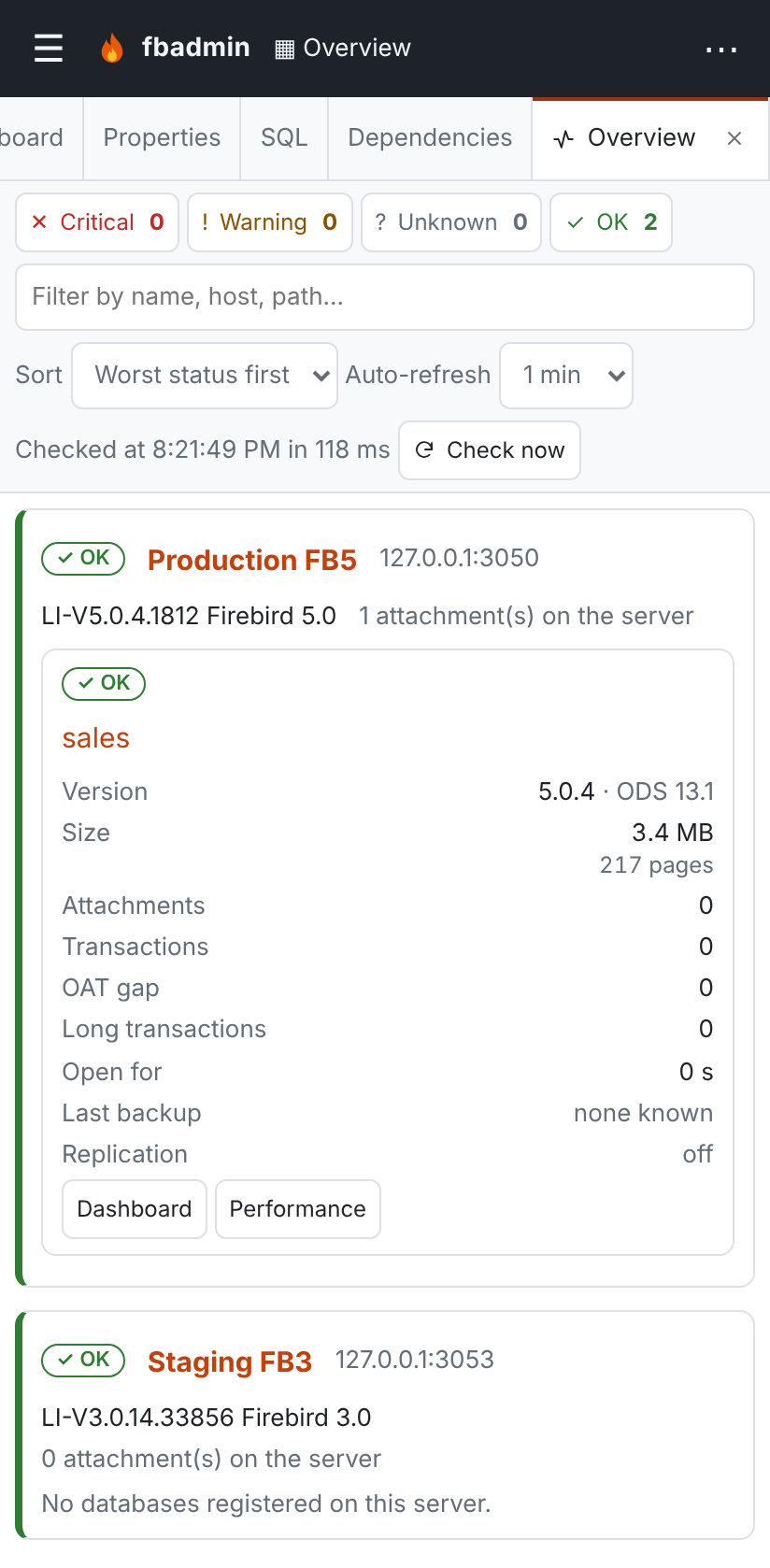This screenshot has height=1568, width=770.
Task: Toggle the Unknown status filter
Action: coord(451,222)
